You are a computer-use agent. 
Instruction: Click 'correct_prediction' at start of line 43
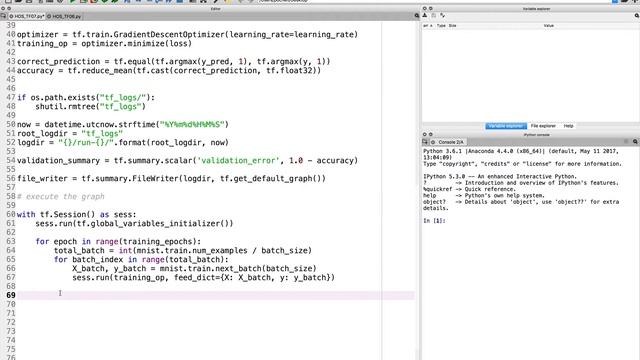[58, 62]
